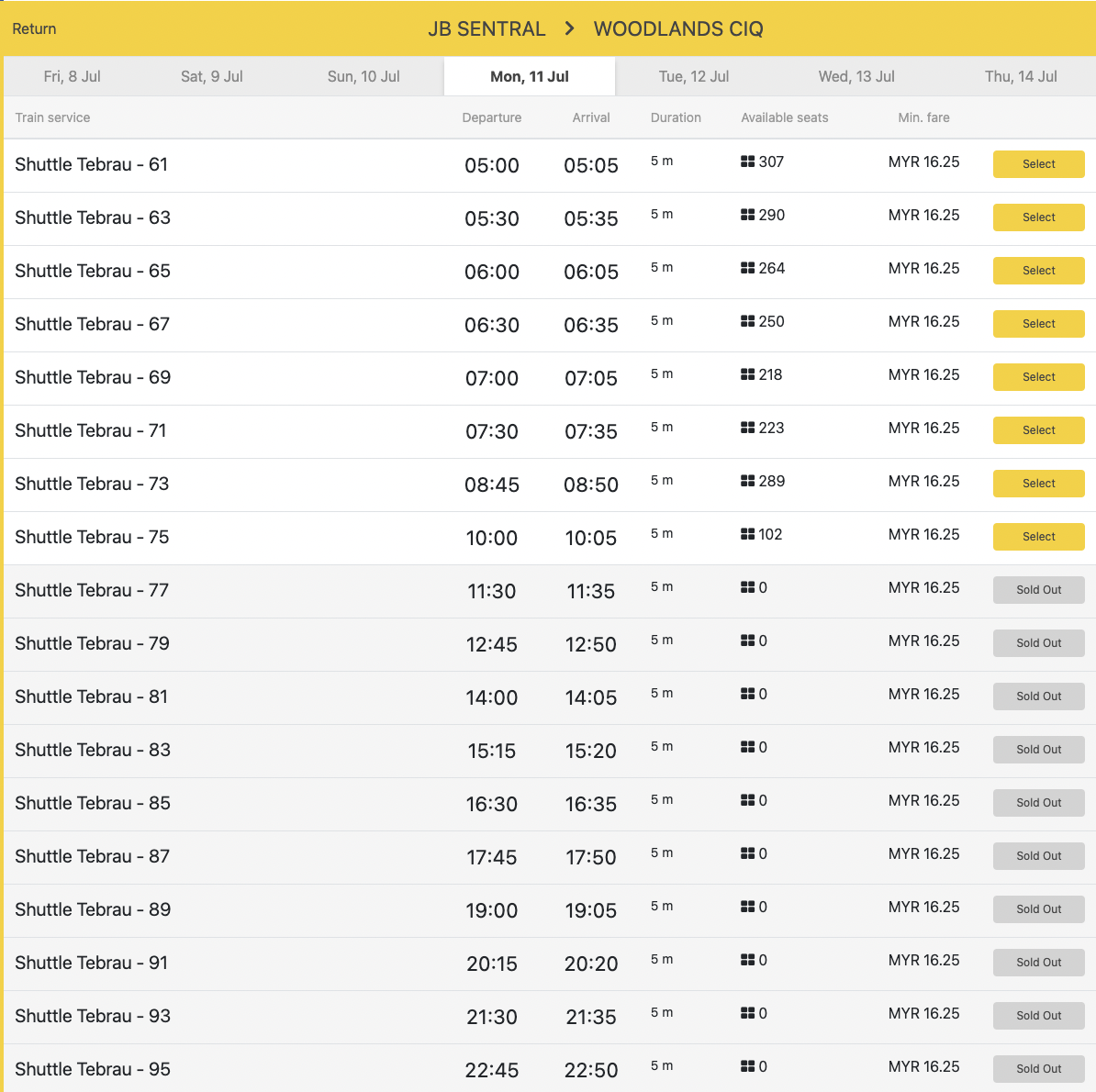Switch to the Wed, 13 Jul date tab
Viewport: 1096px width, 1092px height.
(x=856, y=76)
